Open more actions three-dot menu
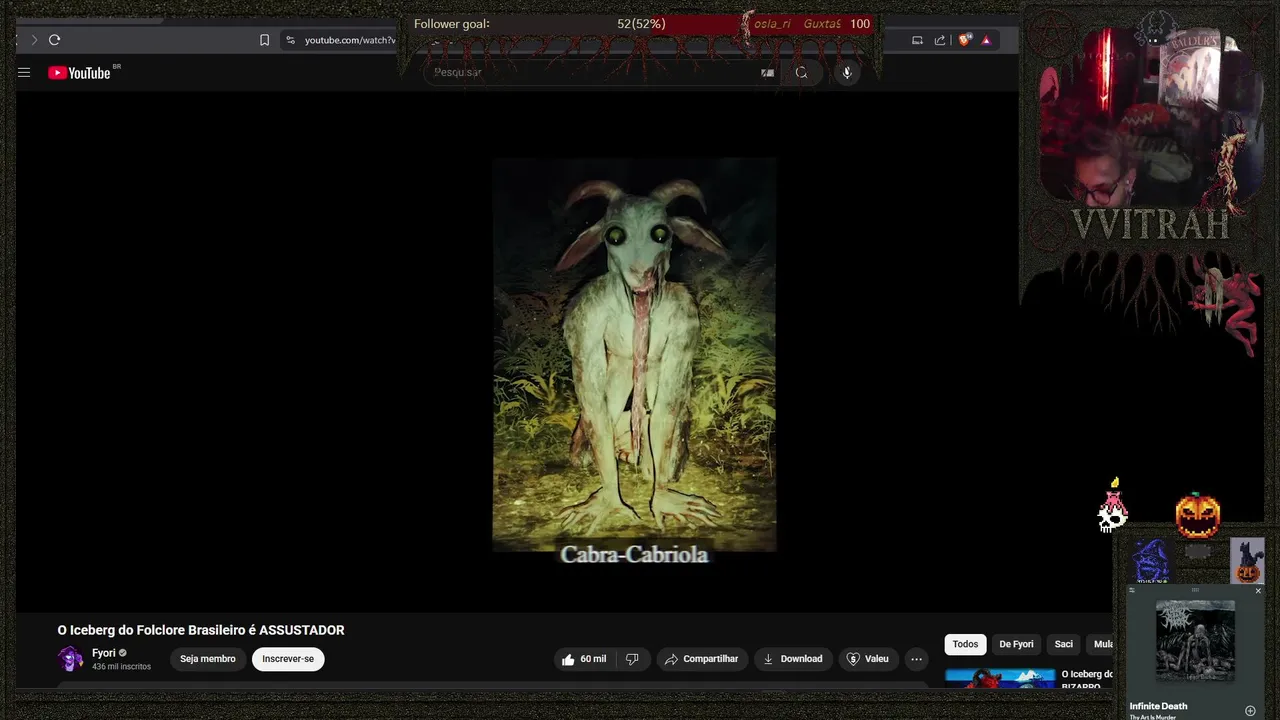1280x720 pixels. tap(916, 659)
